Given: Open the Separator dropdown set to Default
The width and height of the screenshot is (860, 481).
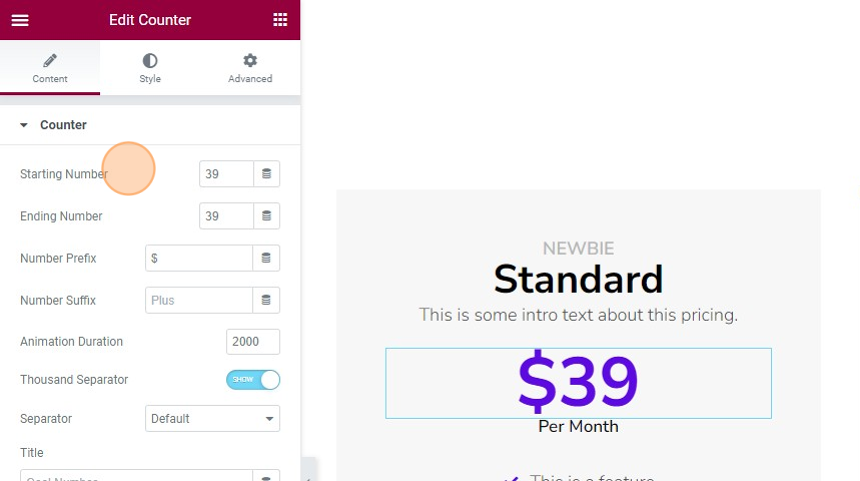Looking at the screenshot, I should (212, 418).
